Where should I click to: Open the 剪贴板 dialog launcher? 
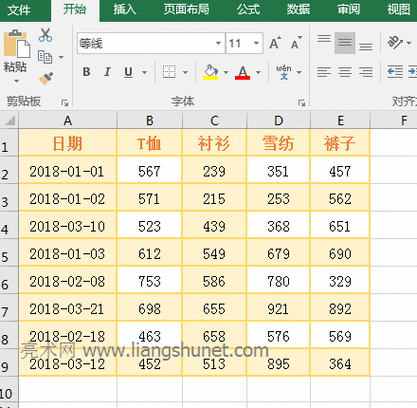65,103
